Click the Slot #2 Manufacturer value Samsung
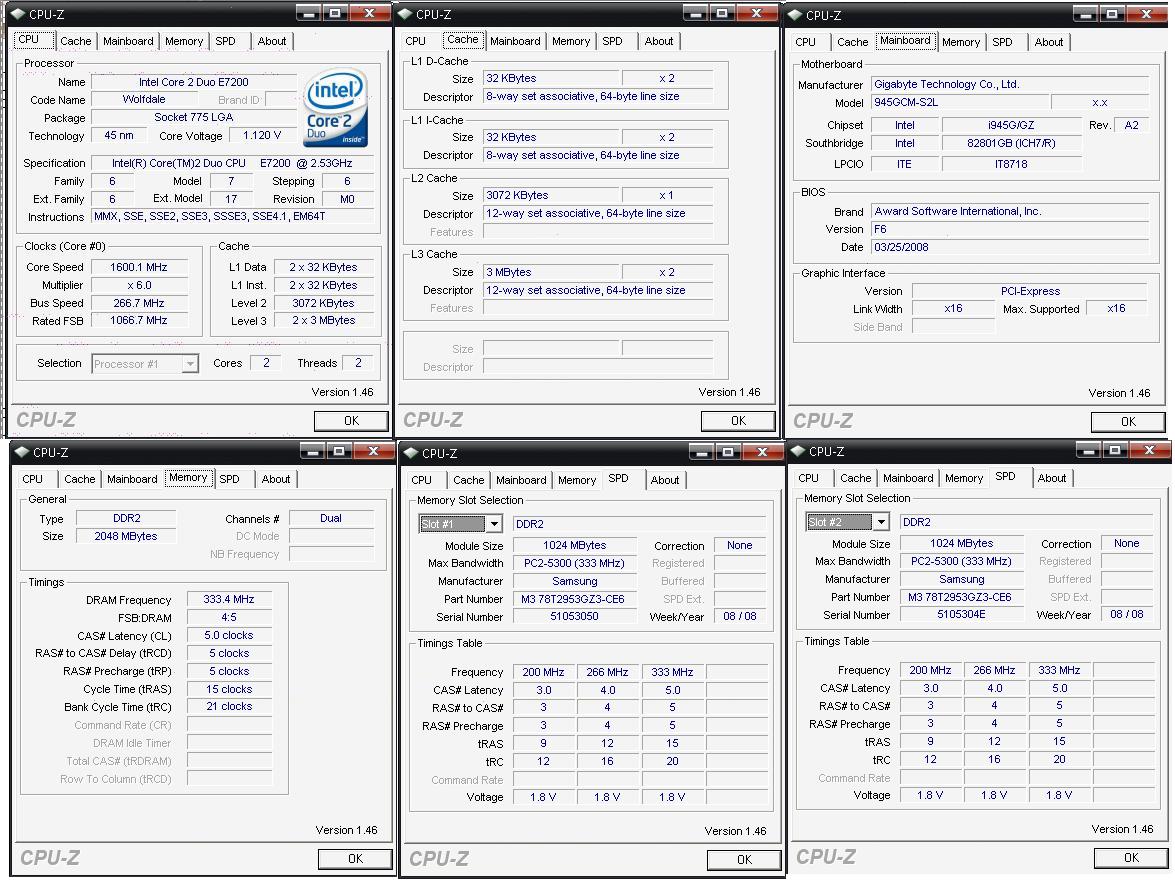The height and width of the screenshot is (881, 1175). point(961,579)
